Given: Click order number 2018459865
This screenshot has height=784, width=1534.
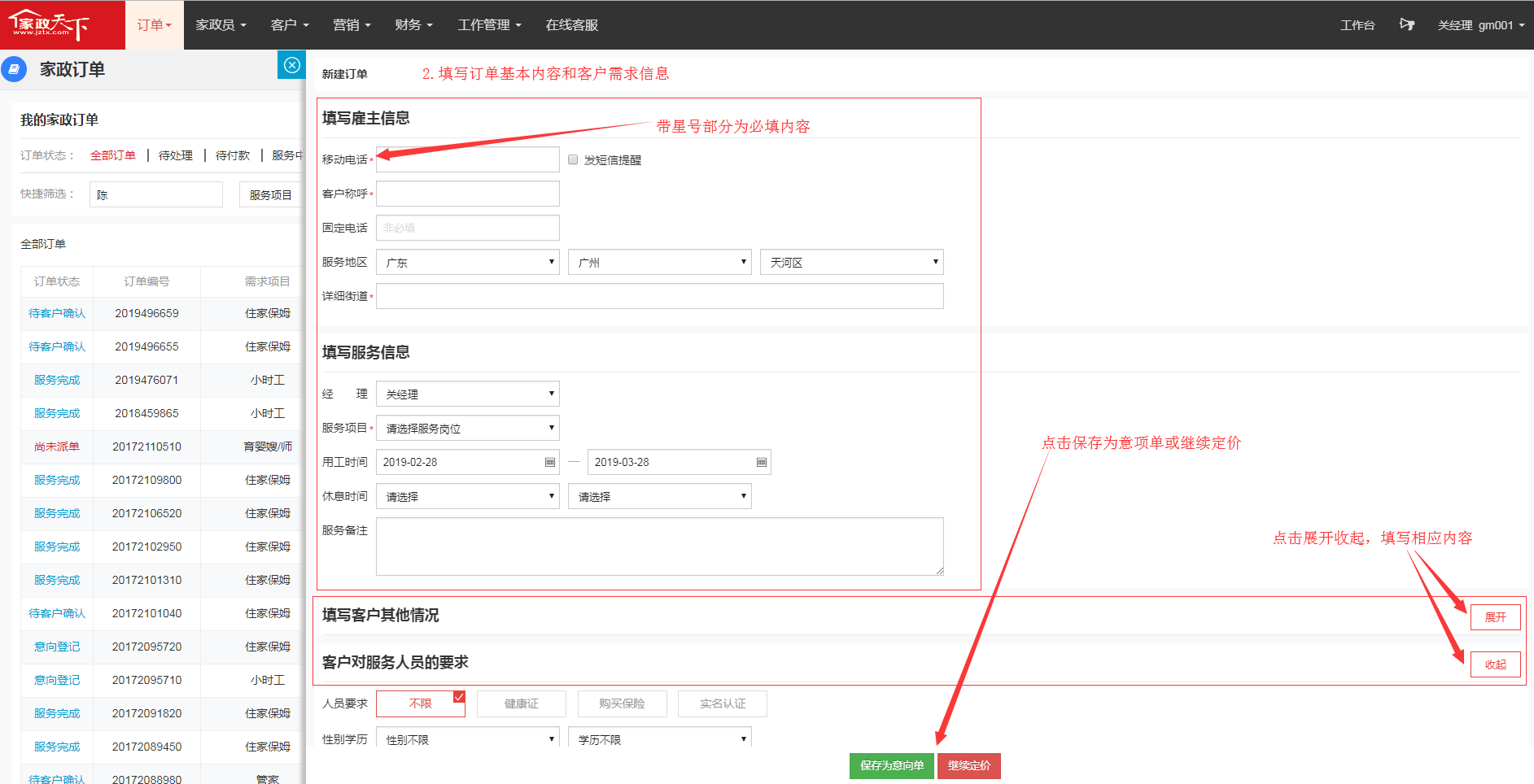Looking at the screenshot, I should [146, 413].
